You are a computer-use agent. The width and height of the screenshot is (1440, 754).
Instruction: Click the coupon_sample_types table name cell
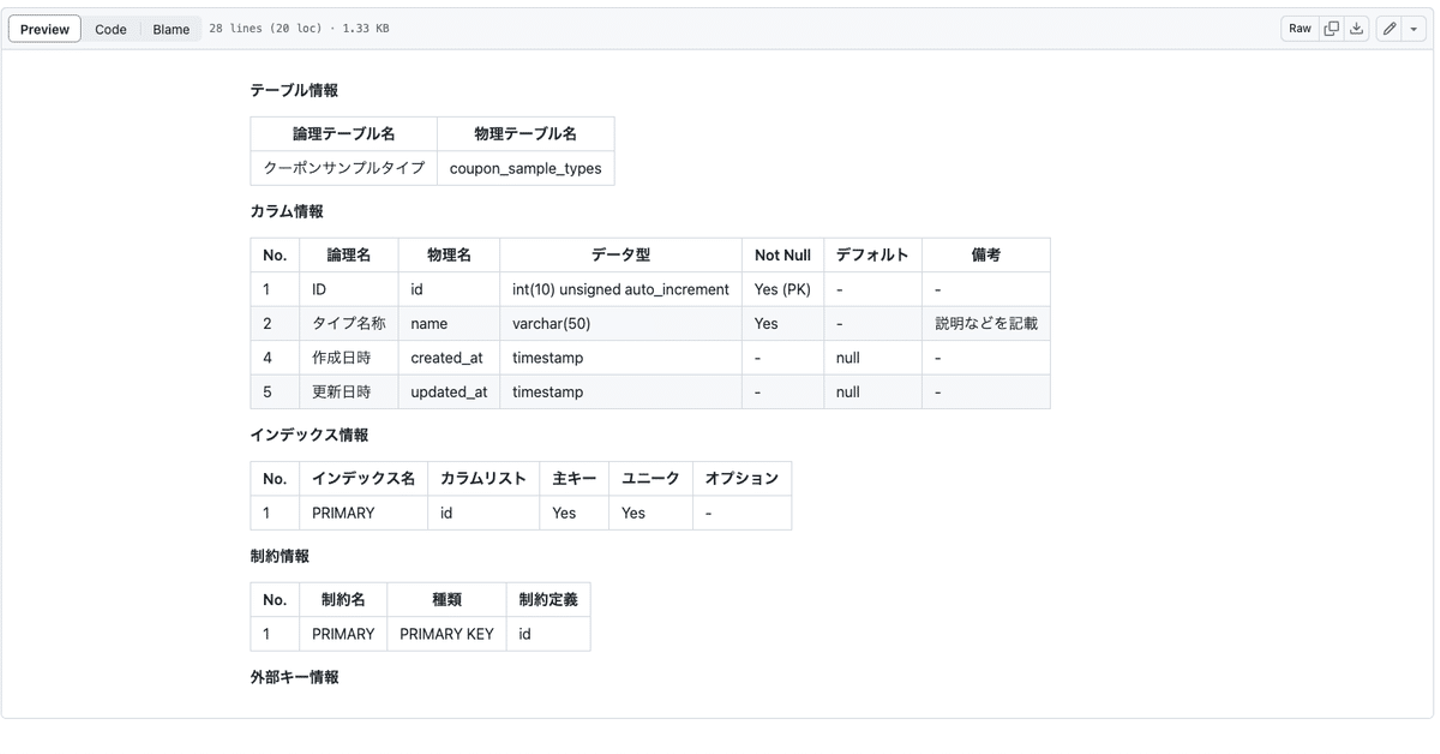click(525, 168)
